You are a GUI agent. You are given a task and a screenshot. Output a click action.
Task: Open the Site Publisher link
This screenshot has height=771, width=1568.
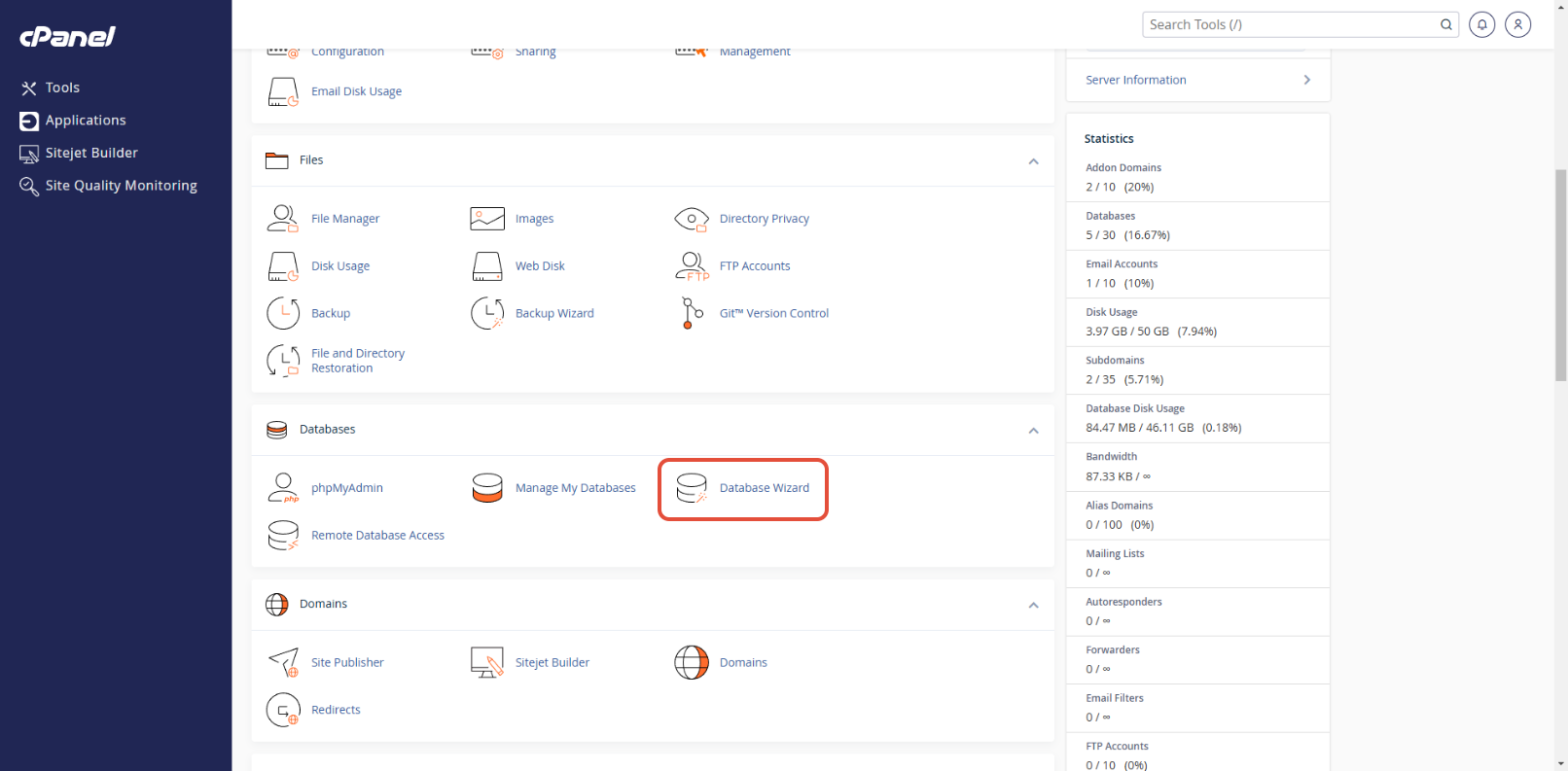coord(347,662)
